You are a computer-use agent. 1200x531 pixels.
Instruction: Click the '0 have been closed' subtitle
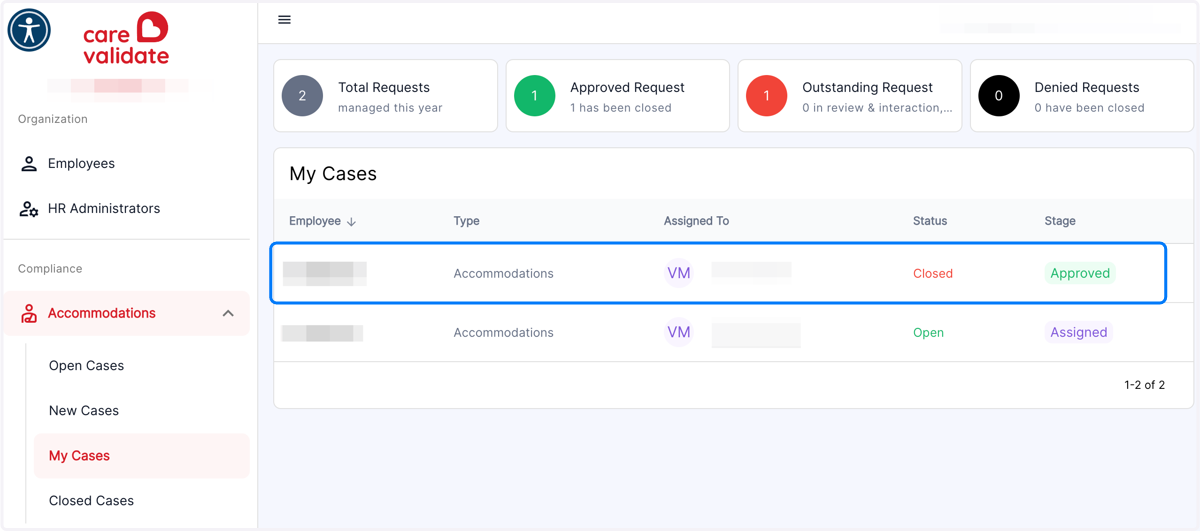click(x=1089, y=108)
